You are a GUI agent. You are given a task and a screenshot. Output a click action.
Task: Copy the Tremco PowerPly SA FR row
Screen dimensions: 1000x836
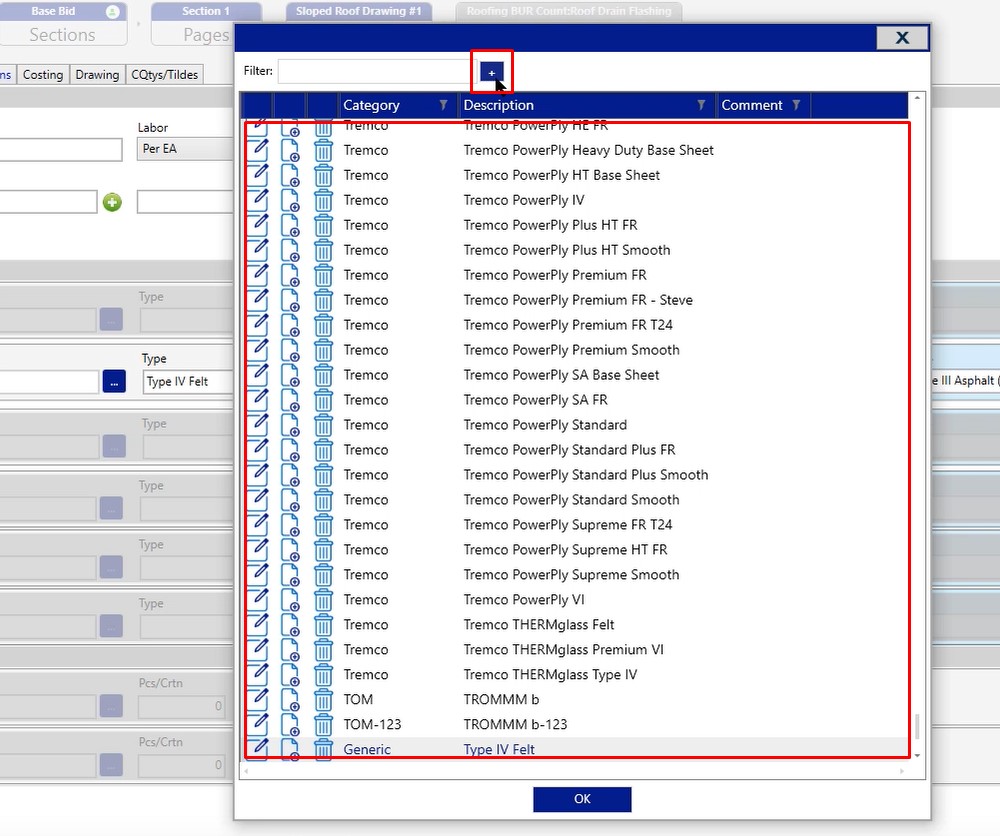coord(290,400)
